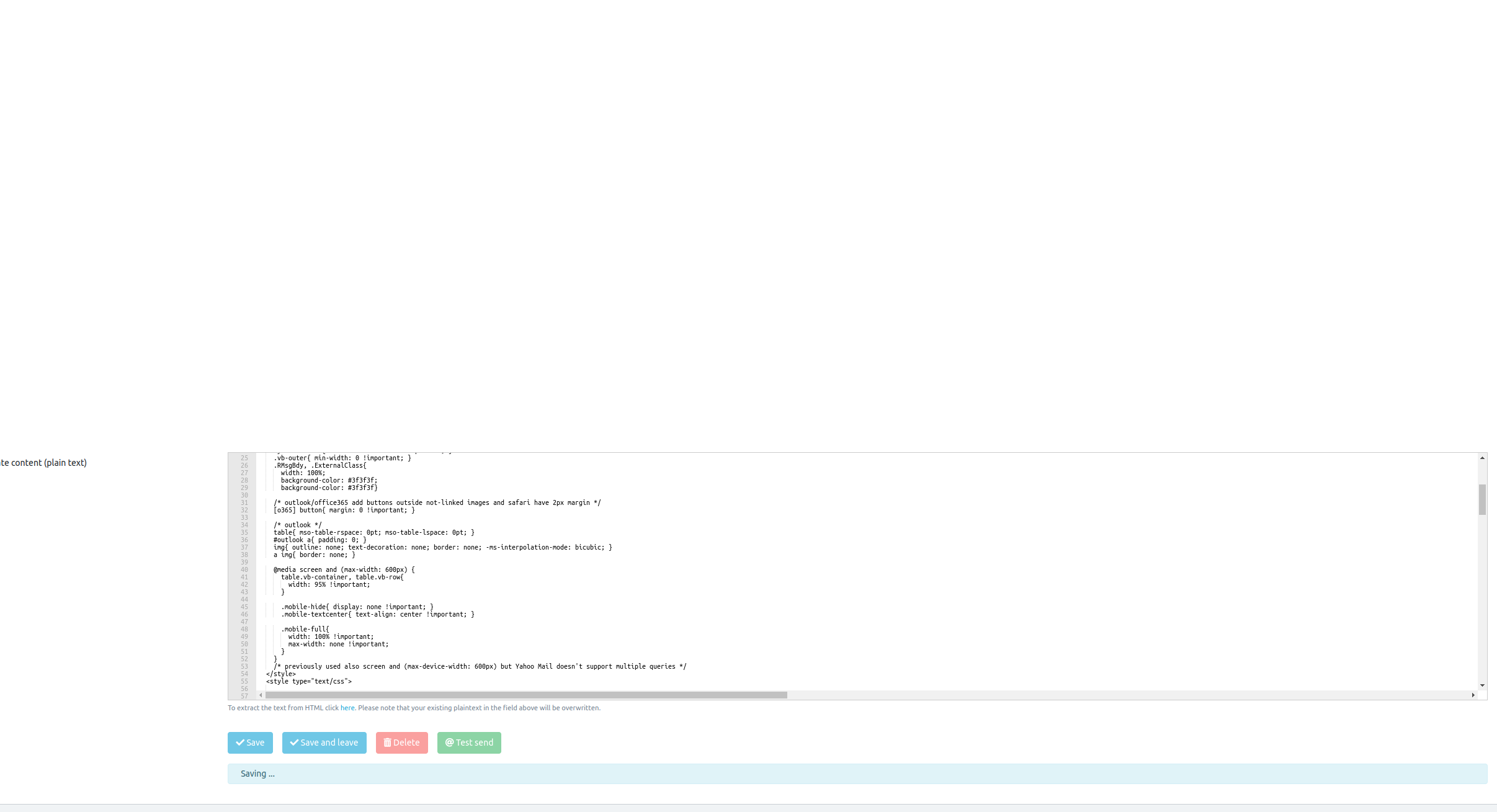
Task: Click horizontal scrollbar right arrow
Action: (1473, 695)
